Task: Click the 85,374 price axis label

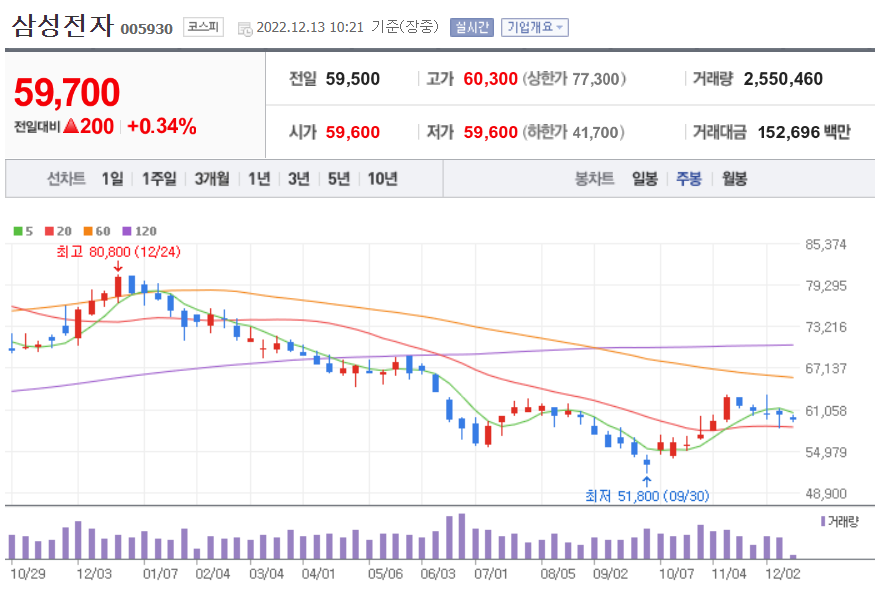Action: click(826, 244)
